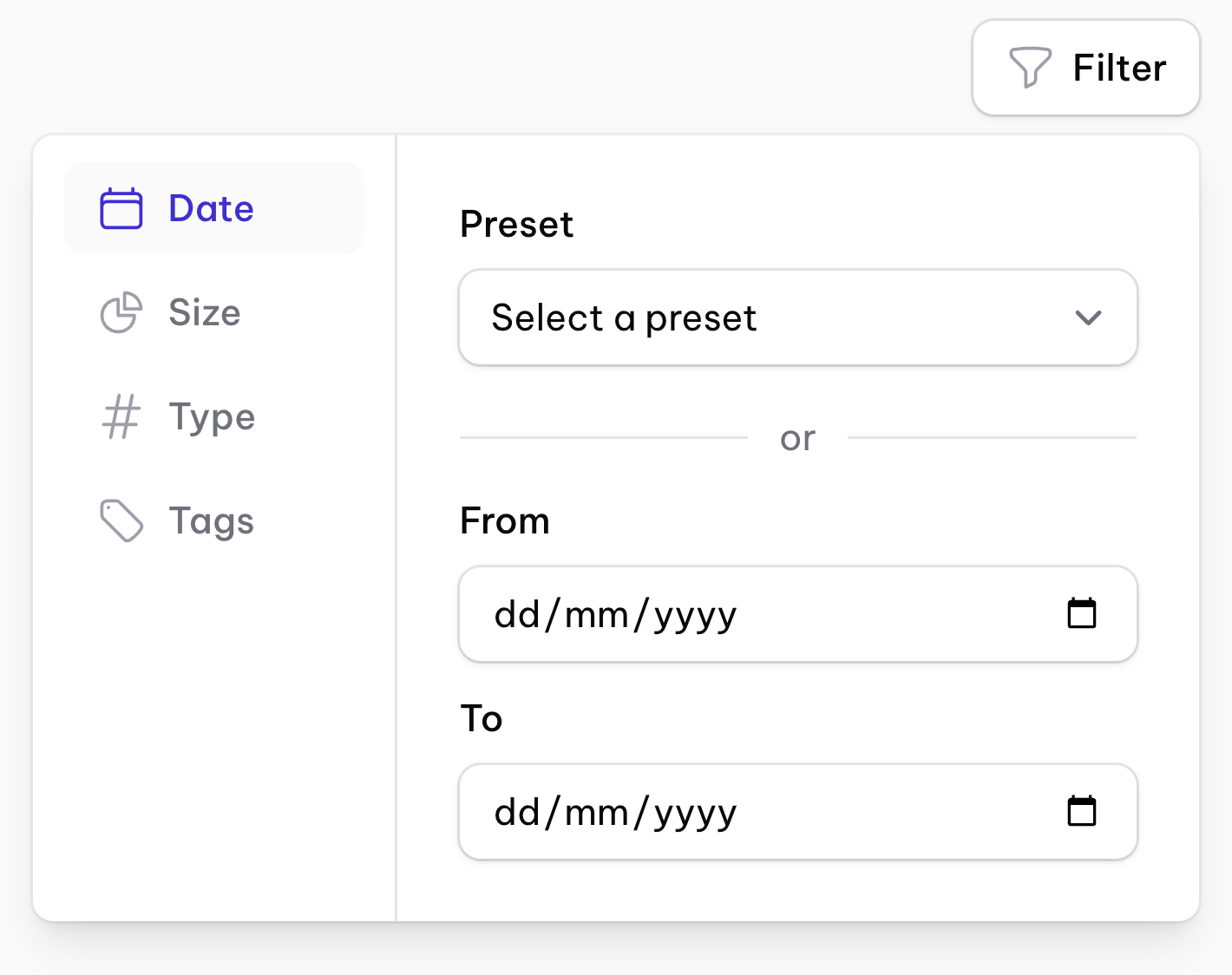This screenshot has height=975, width=1232.
Task: Click the hash icon beside Type
Action: 121,416
